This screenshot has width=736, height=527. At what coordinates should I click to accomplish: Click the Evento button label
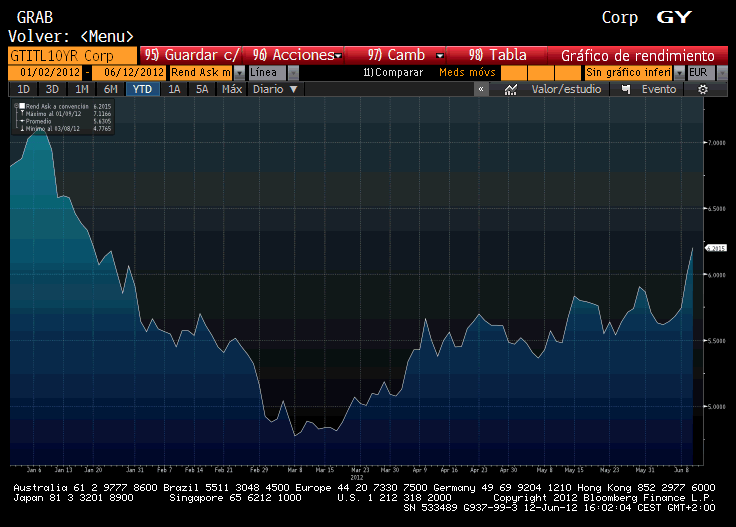click(659, 89)
